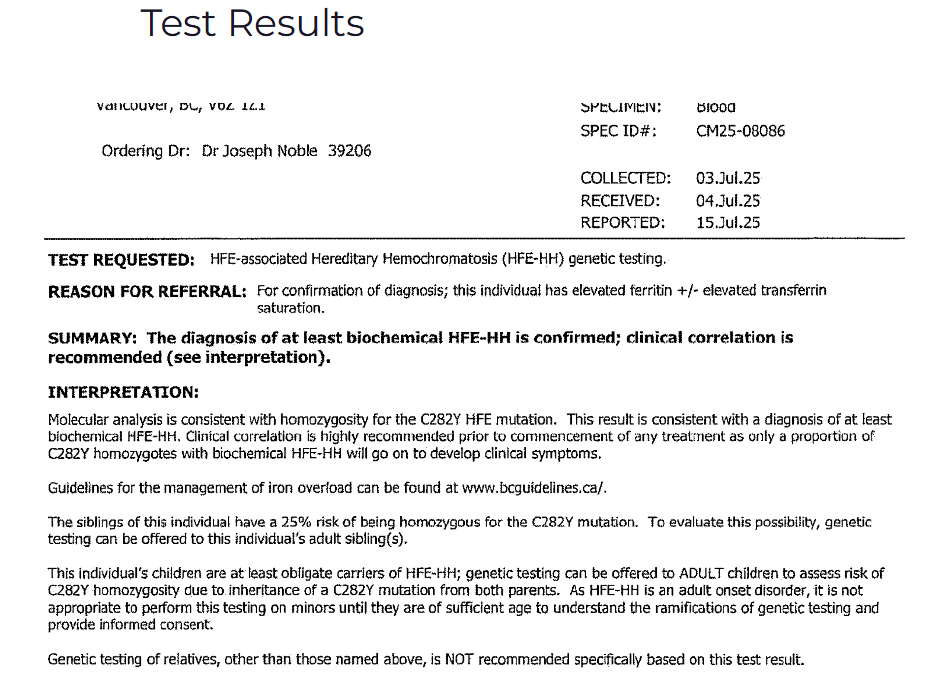Click the "TEST REQUESTED:" label

(121, 260)
